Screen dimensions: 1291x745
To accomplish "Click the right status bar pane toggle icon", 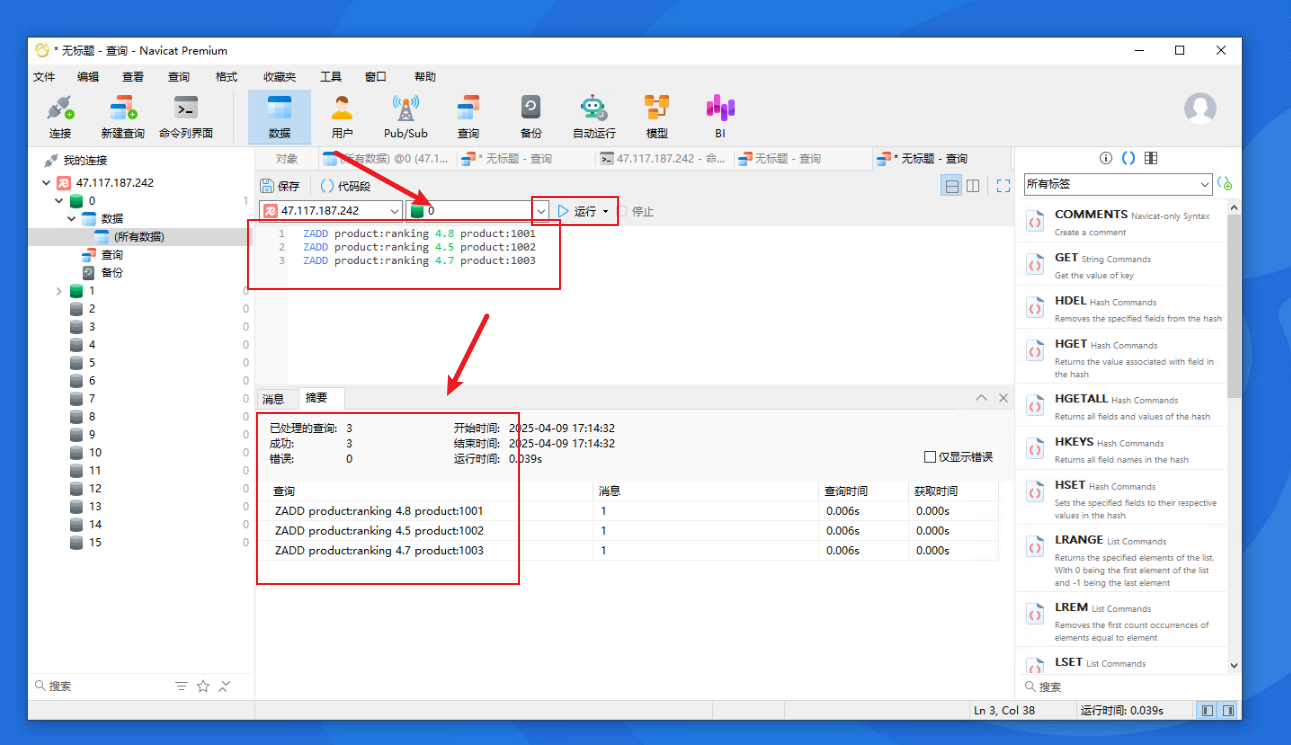I will [1229, 710].
